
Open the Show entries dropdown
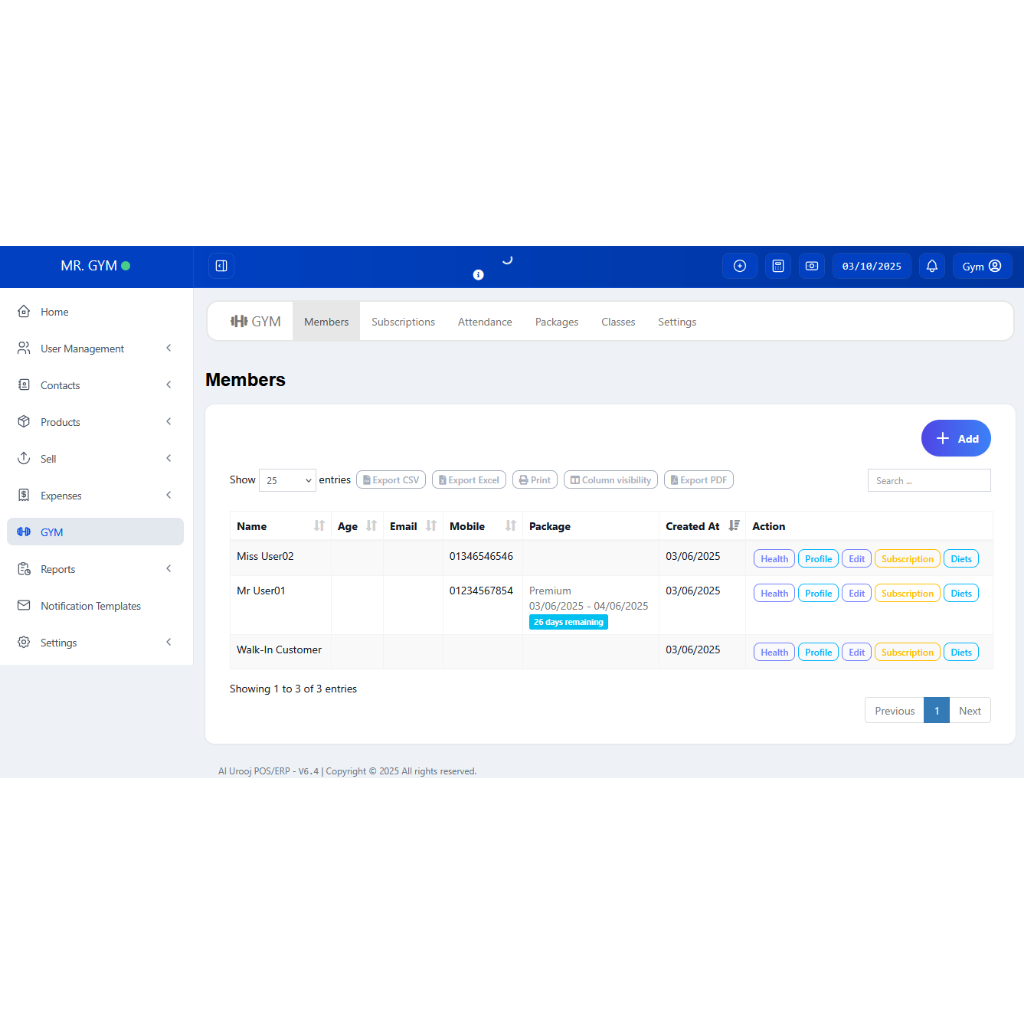287,480
